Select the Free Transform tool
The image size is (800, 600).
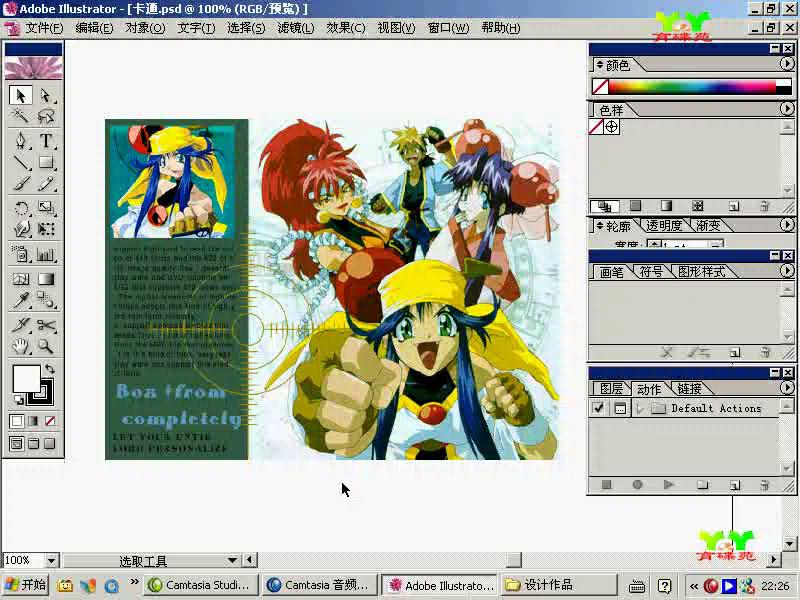click(45, 229)
